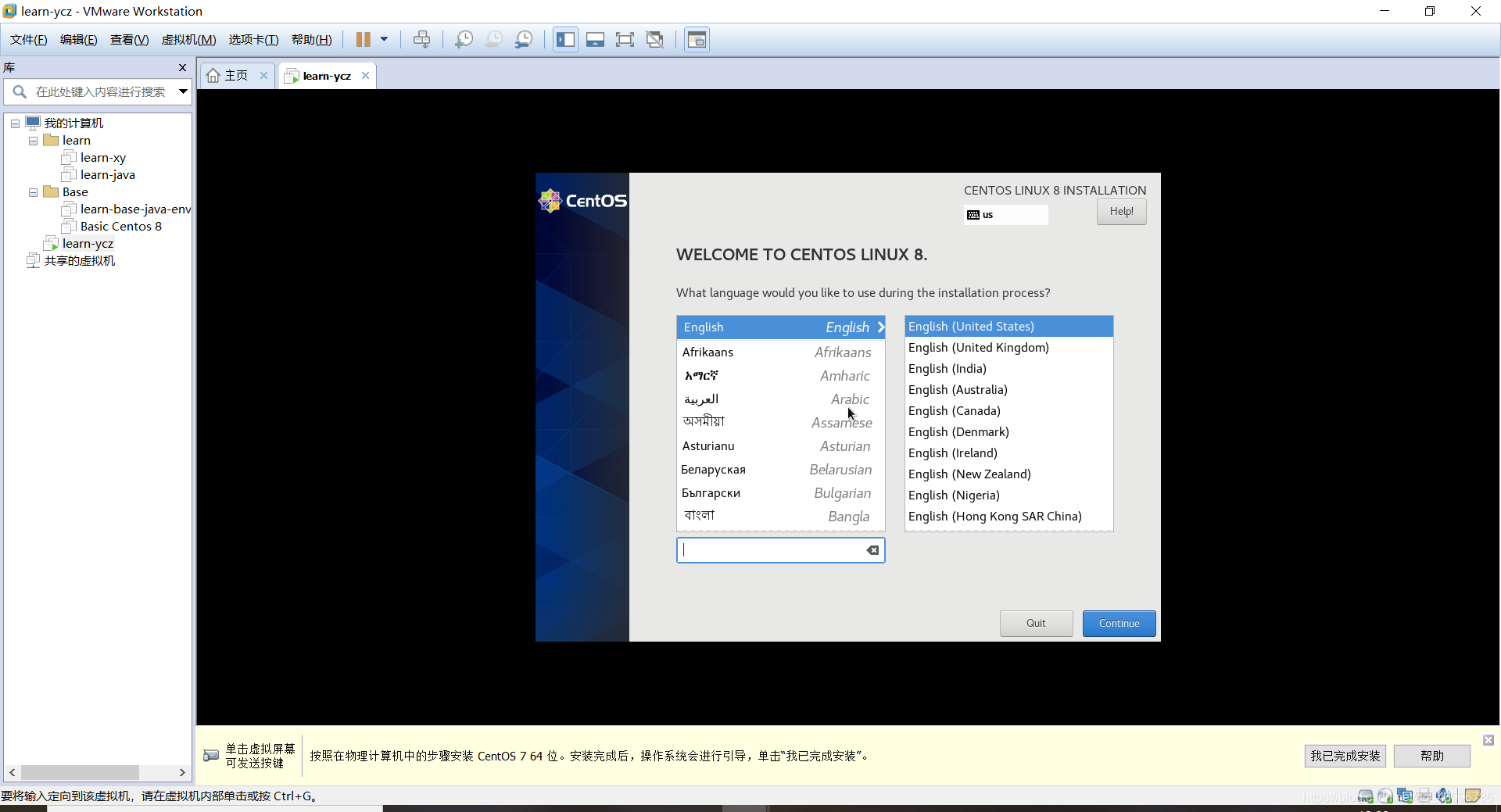Image resolution: width=1501 pixels, height=812 pixels.
Task: Collapse the 我的计算机 tree node
Action: pos(15,123)
